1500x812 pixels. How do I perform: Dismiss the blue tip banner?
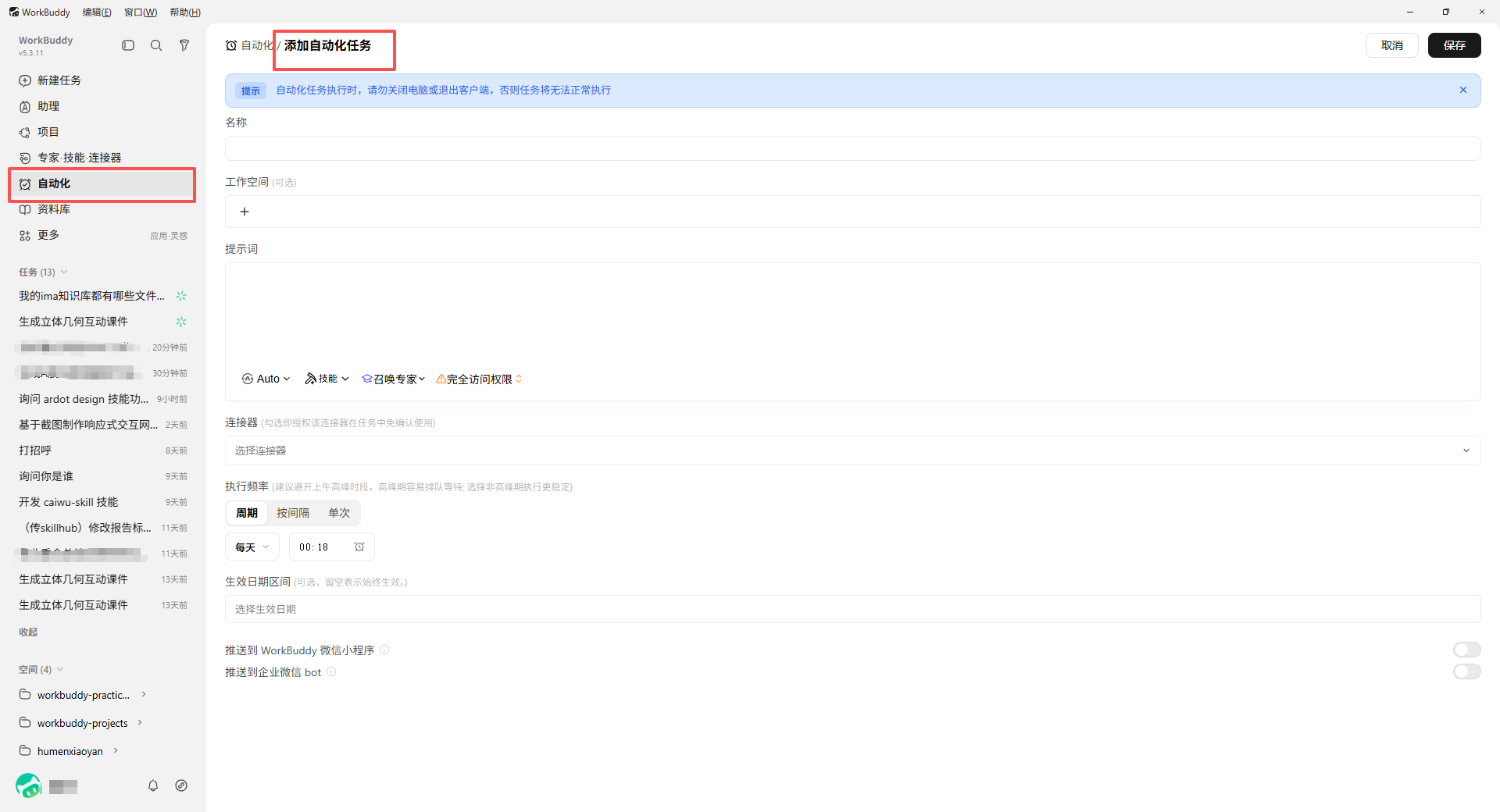(1463, 90)
